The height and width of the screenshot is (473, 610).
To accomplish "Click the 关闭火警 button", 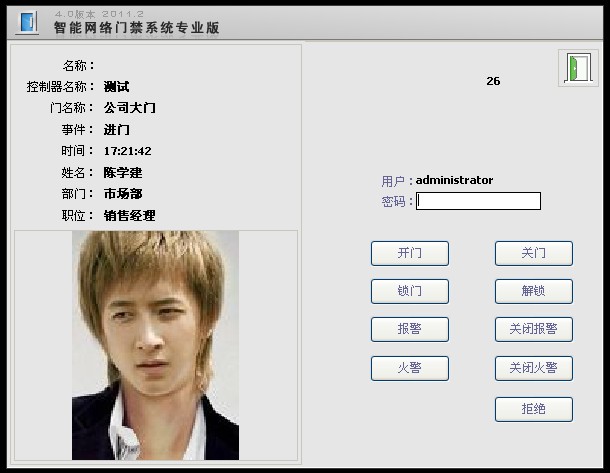I will pyautogui.click(x=533, y=368).
